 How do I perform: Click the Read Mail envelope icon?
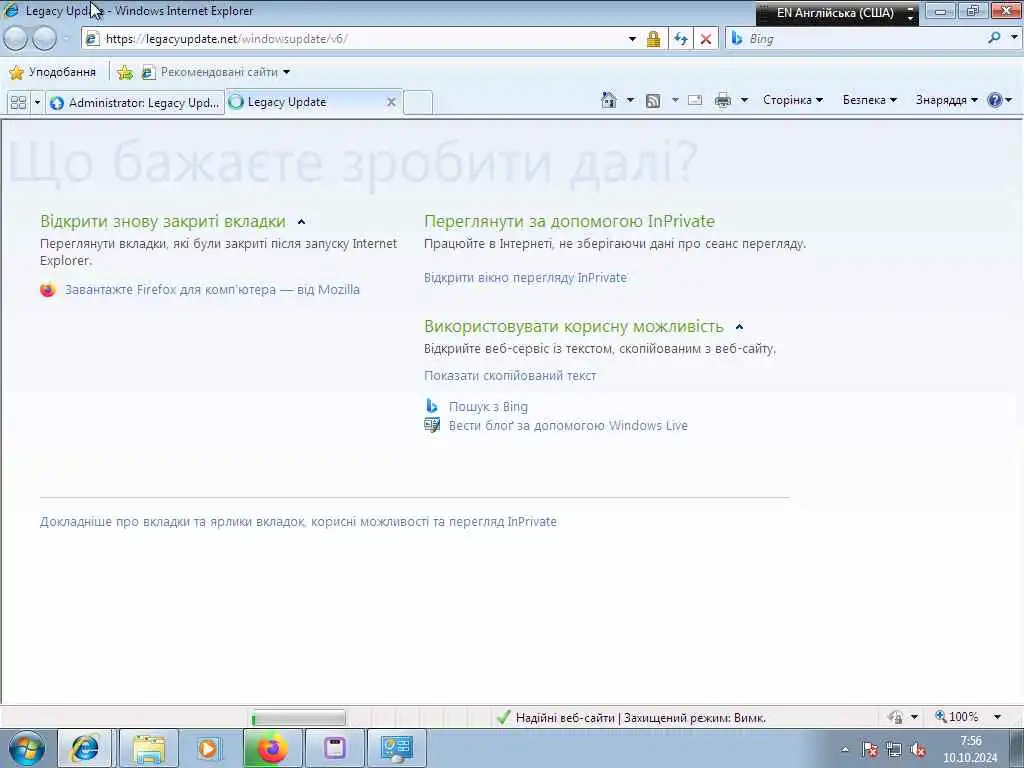[x=695, y=100]
